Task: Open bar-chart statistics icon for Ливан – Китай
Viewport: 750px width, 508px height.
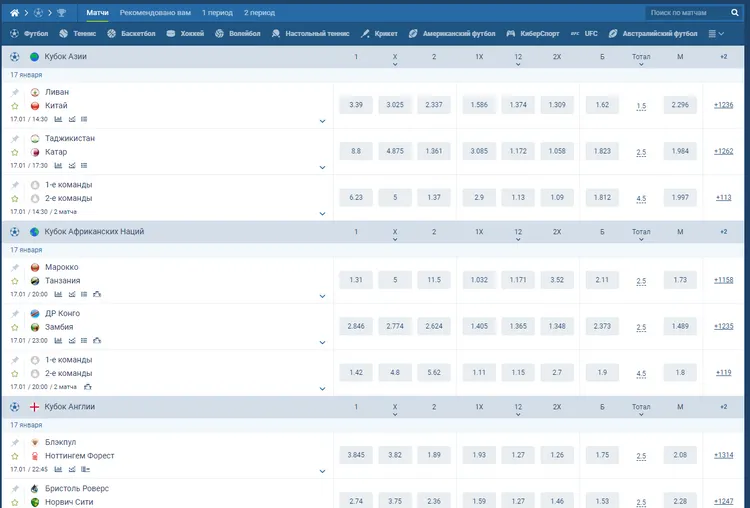Action: pyautogui.click(x=58, y=119)
